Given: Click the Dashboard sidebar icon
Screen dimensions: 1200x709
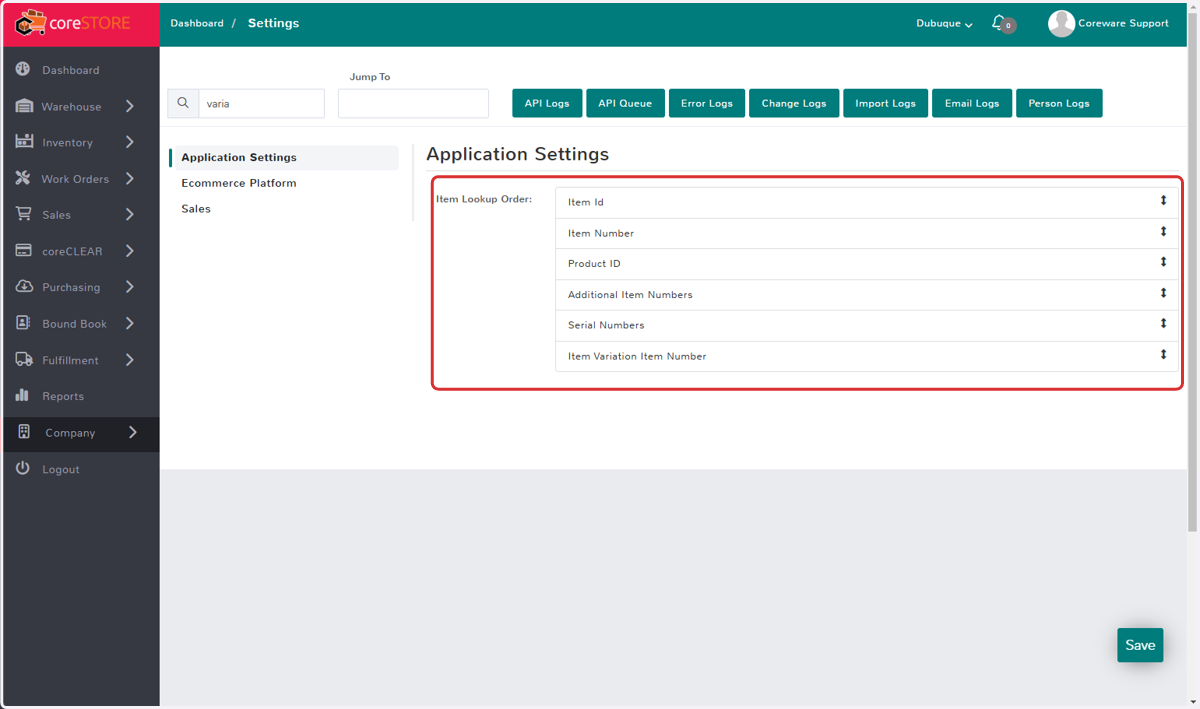Looking at the screenshot, I should coord(23,70).
